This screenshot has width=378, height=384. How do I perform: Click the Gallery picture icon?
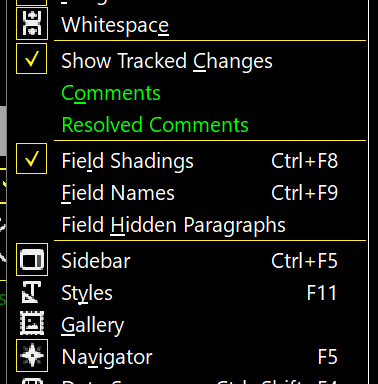pos(32,323)
